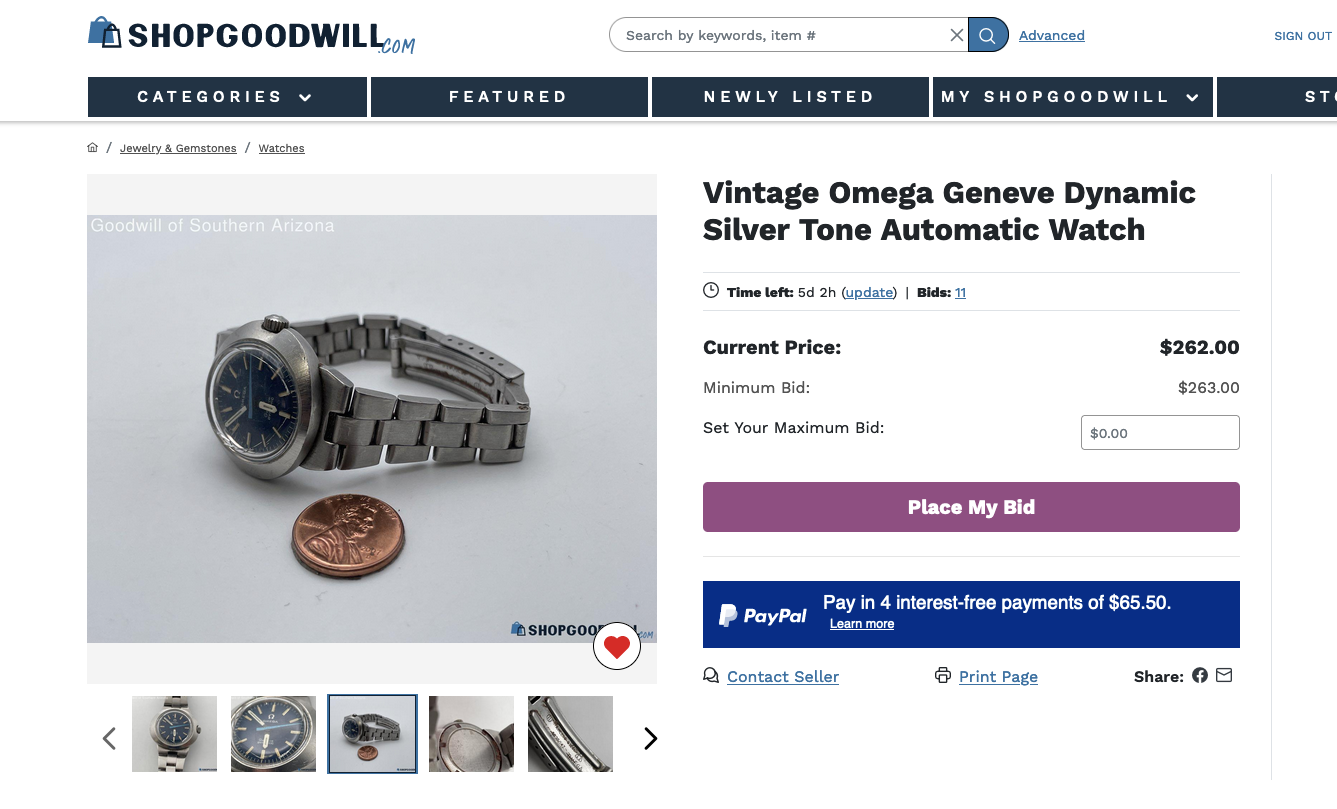This screenshot has width=1337, height=809.
Task: Clear the search box with X icon
Action: [x=956, y=36]
